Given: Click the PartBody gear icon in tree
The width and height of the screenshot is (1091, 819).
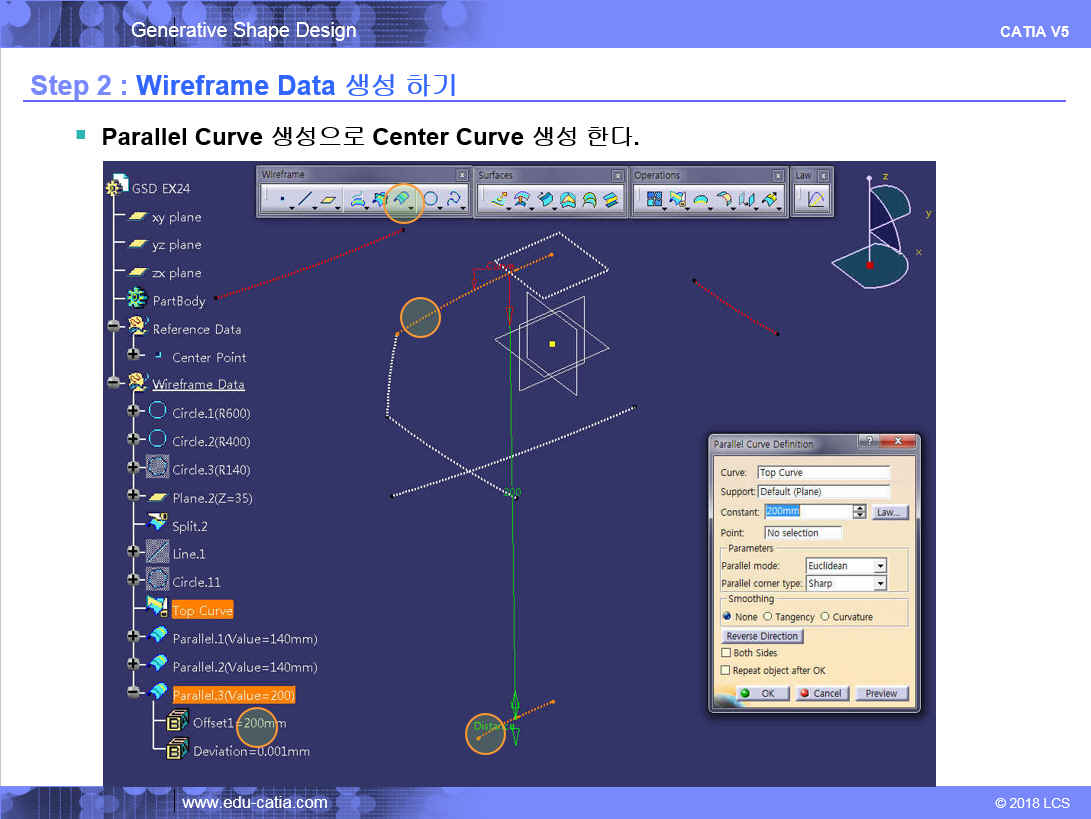Looking at the screenshot, I should pos(137,300).
